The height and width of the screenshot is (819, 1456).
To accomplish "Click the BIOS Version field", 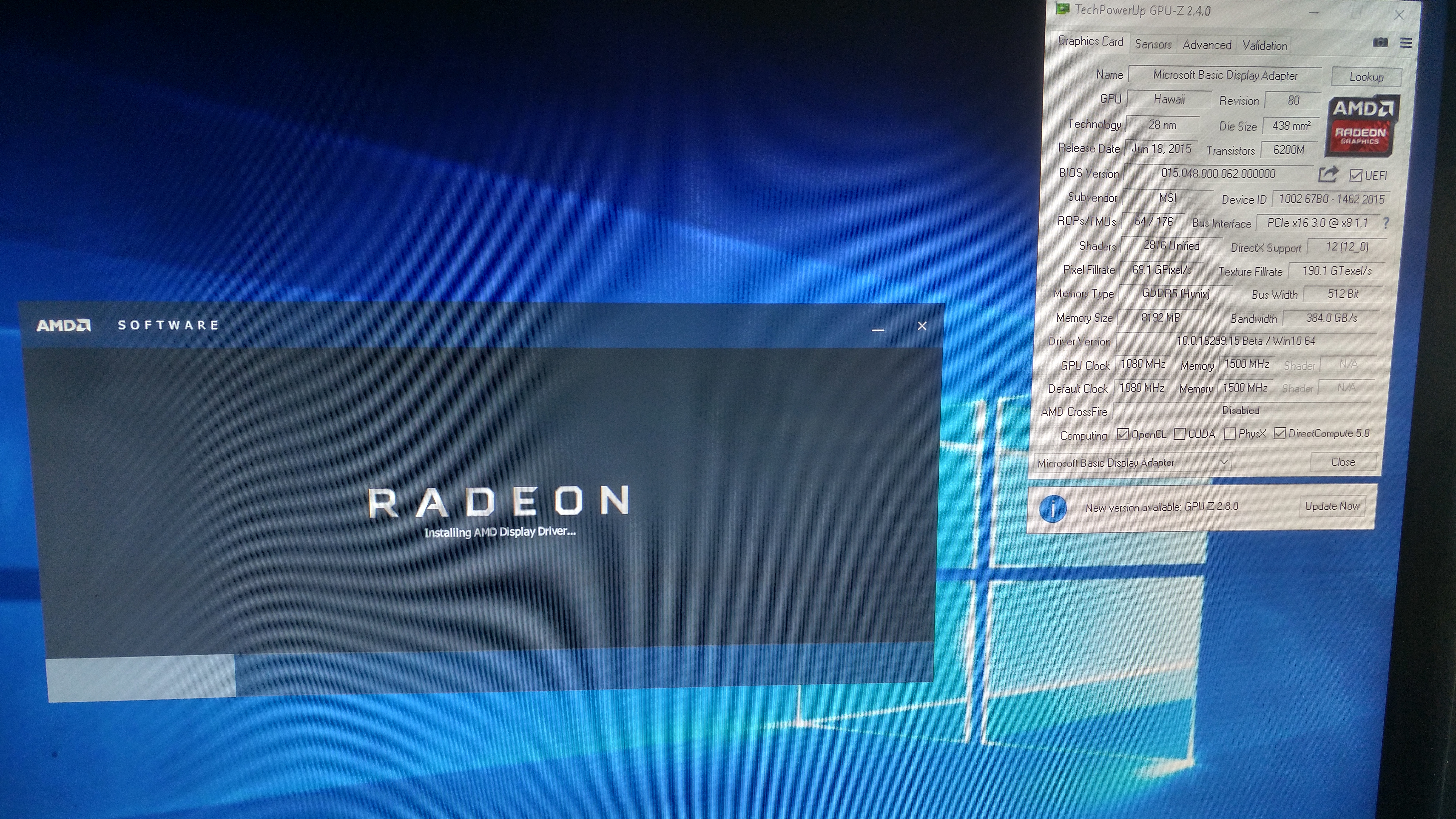I will [x=1218, y=174].
